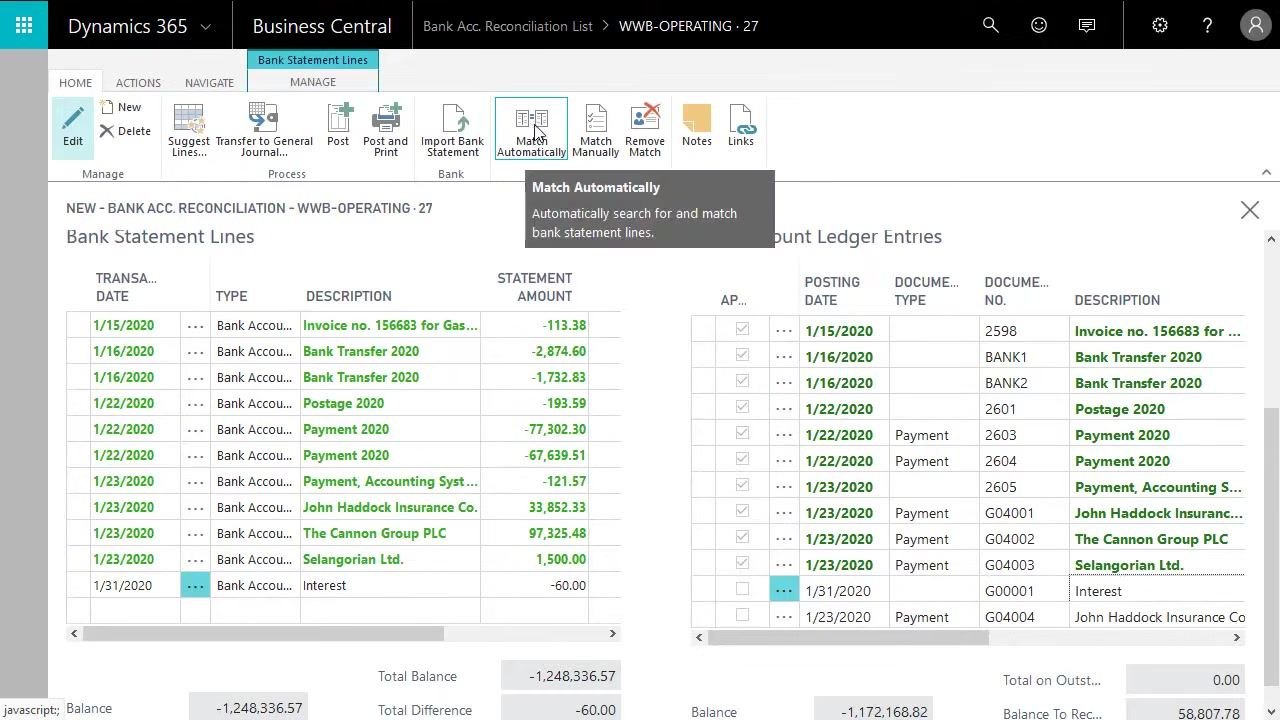Untick Applied checkbox for document G04001
Viewport: 1280px width, 720px height.
pos(742,510)
